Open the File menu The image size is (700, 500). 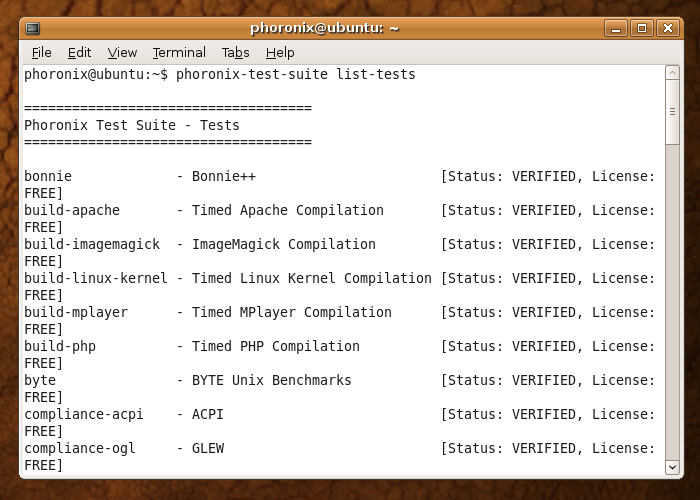(x=42, y=53)
